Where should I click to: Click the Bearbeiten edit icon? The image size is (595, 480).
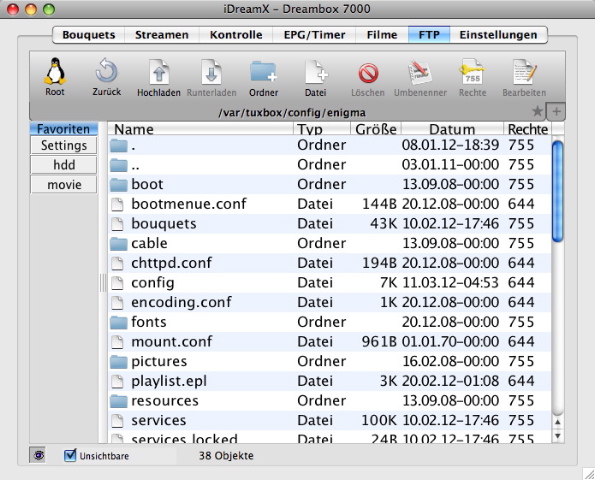(x=524, y=71)
